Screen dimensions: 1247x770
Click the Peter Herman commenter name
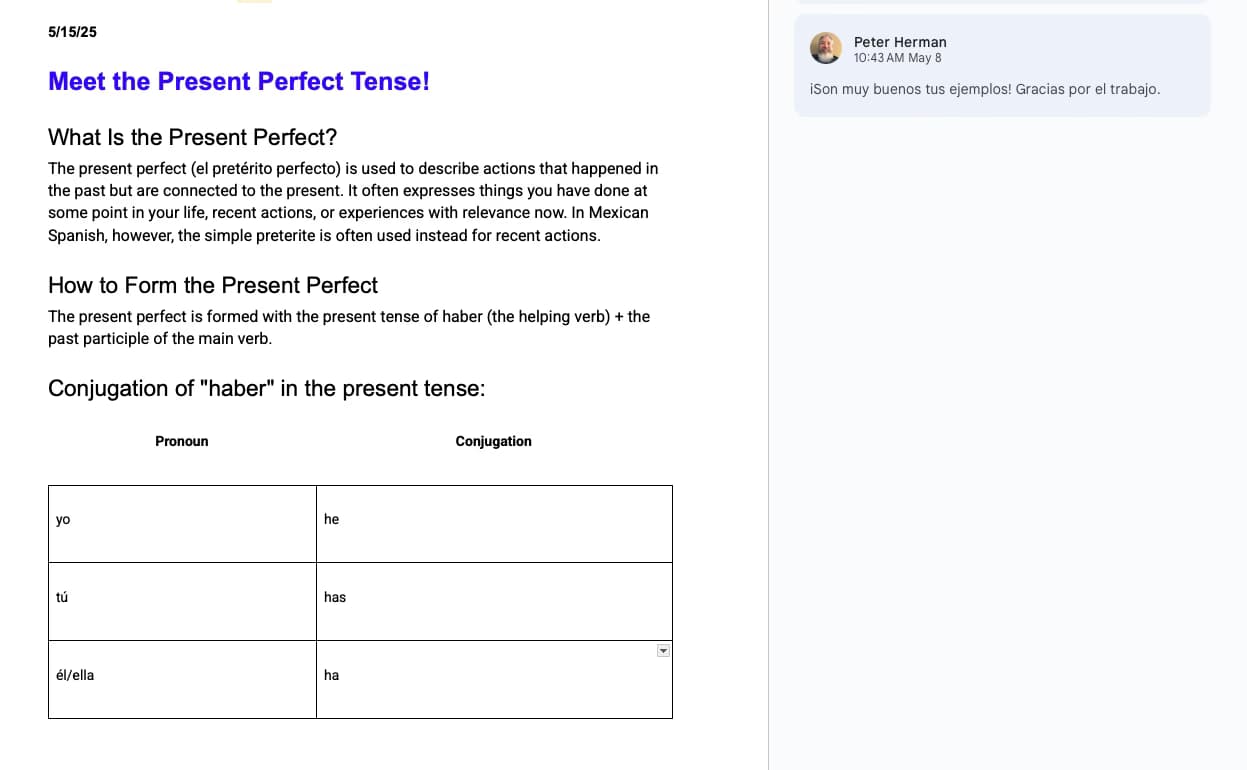coord(900,42)
